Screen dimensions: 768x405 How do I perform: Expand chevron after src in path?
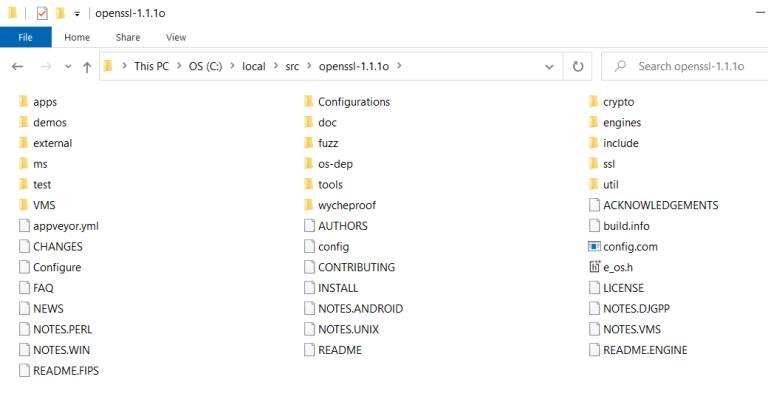click(x=309, y=66)
